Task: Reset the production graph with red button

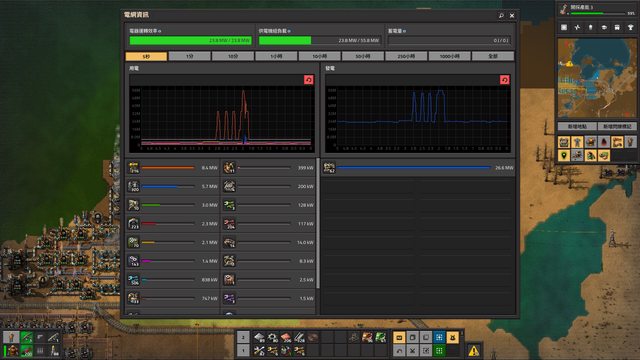Action: pos(504,80)
